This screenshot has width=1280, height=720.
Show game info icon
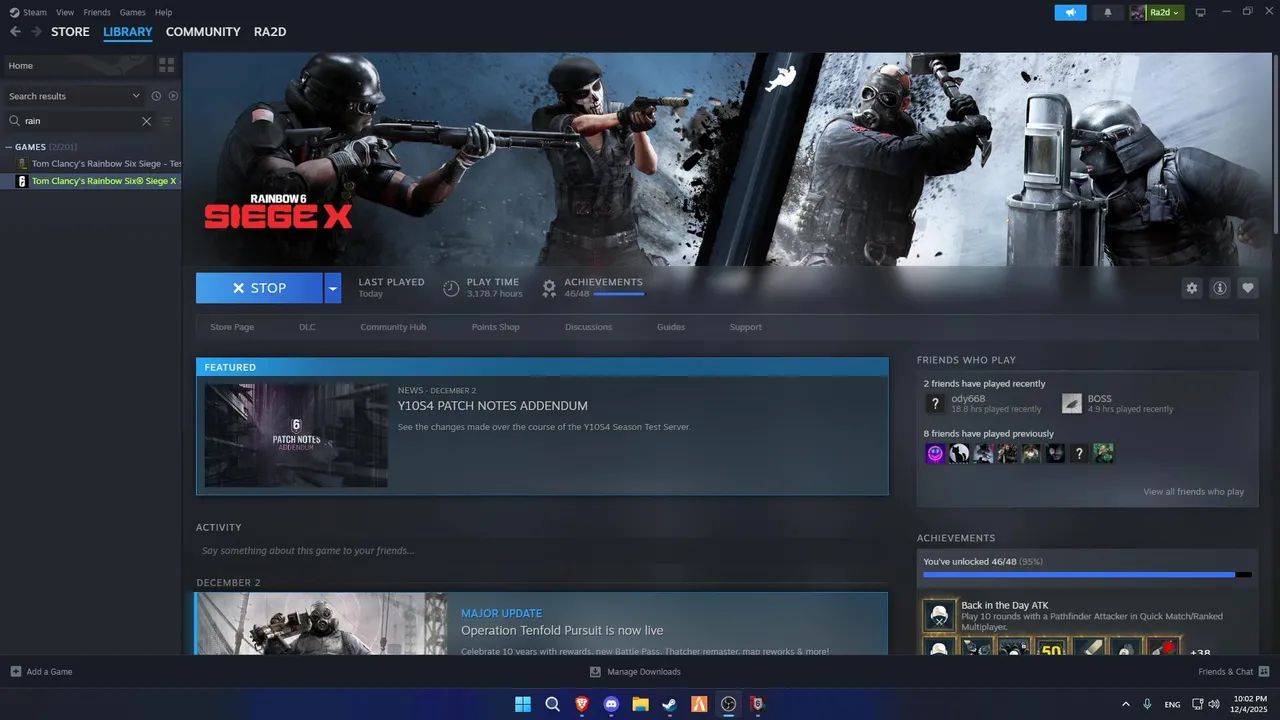(1219, 288)
